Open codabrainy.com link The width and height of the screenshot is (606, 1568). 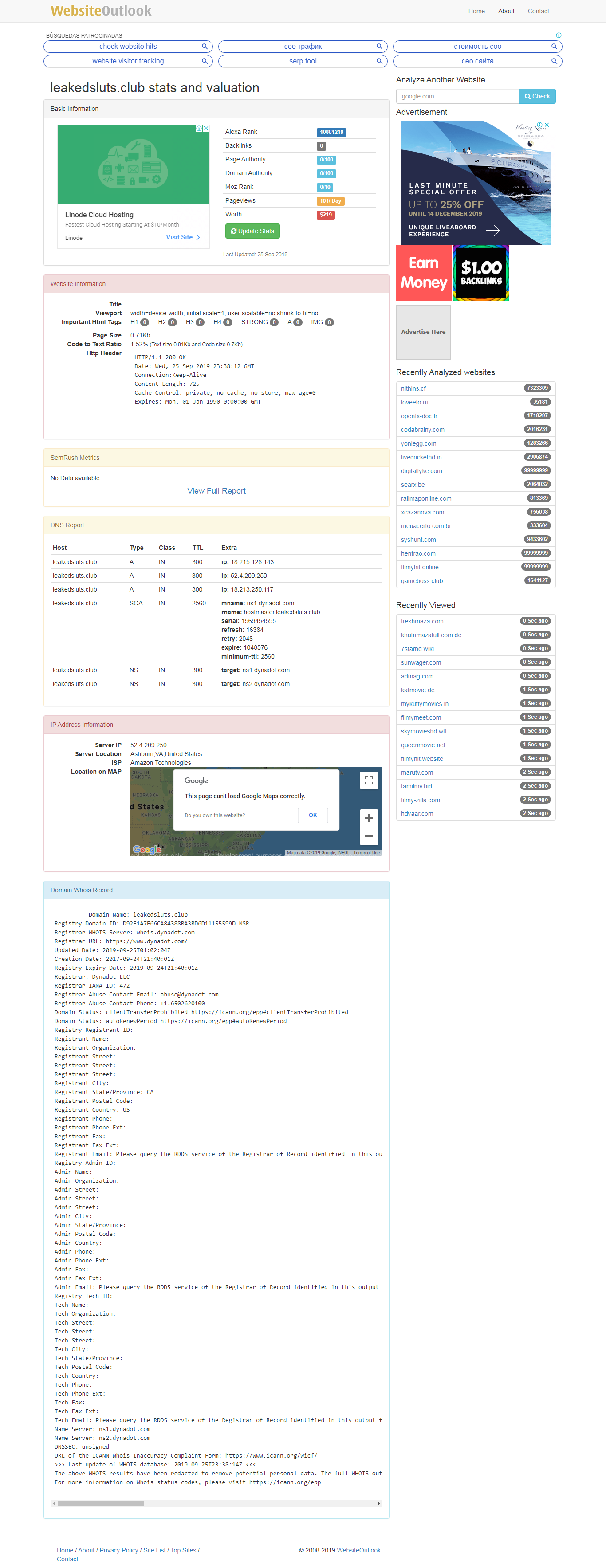[422, 430]
